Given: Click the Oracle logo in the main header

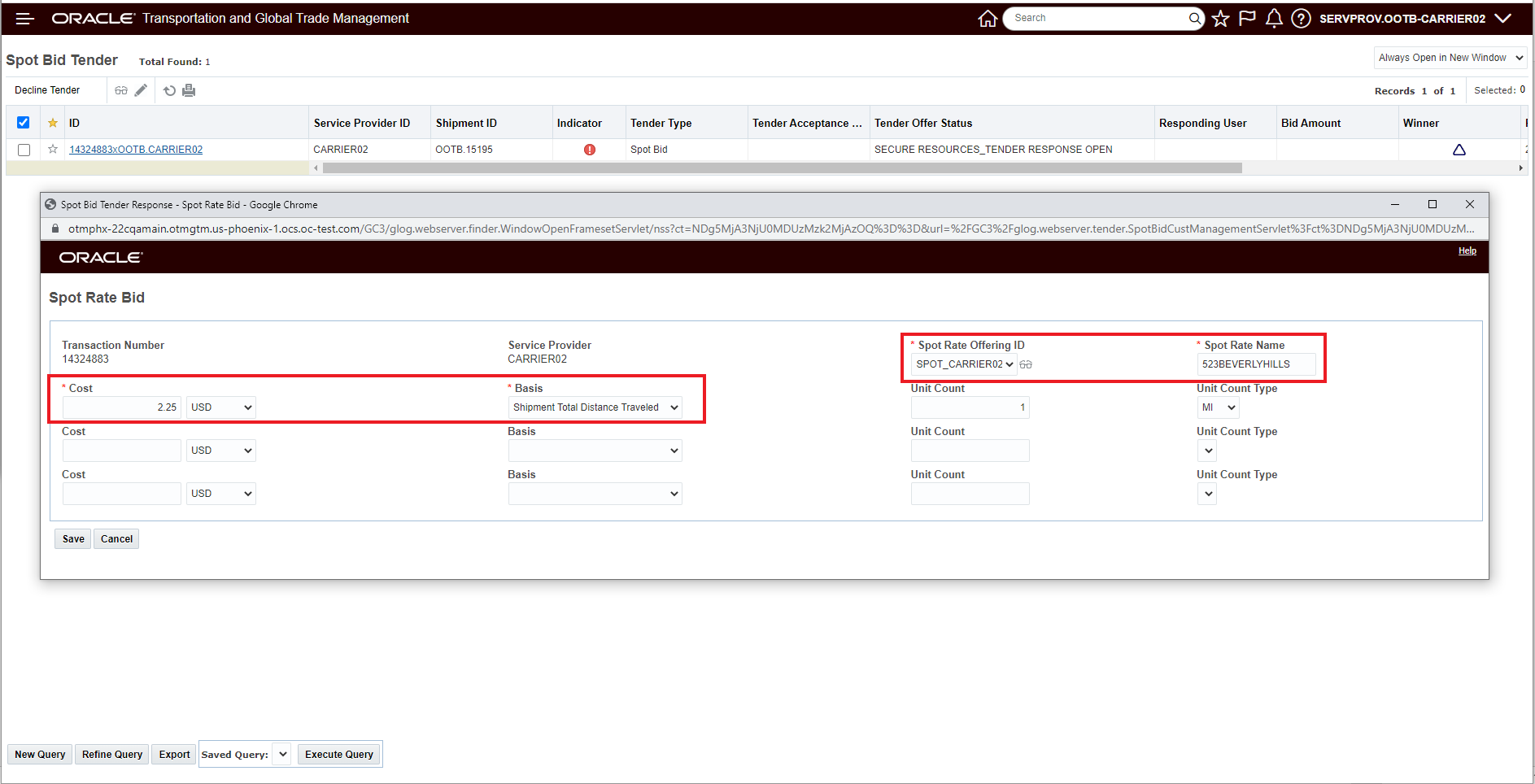Looking at the screenshot, I should click(93, 18).
